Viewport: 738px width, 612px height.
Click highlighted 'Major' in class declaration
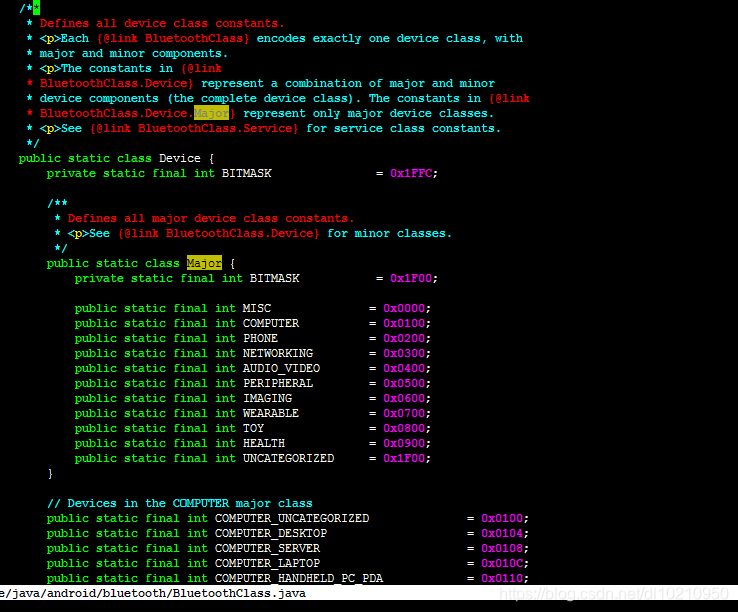pos(204,263)
